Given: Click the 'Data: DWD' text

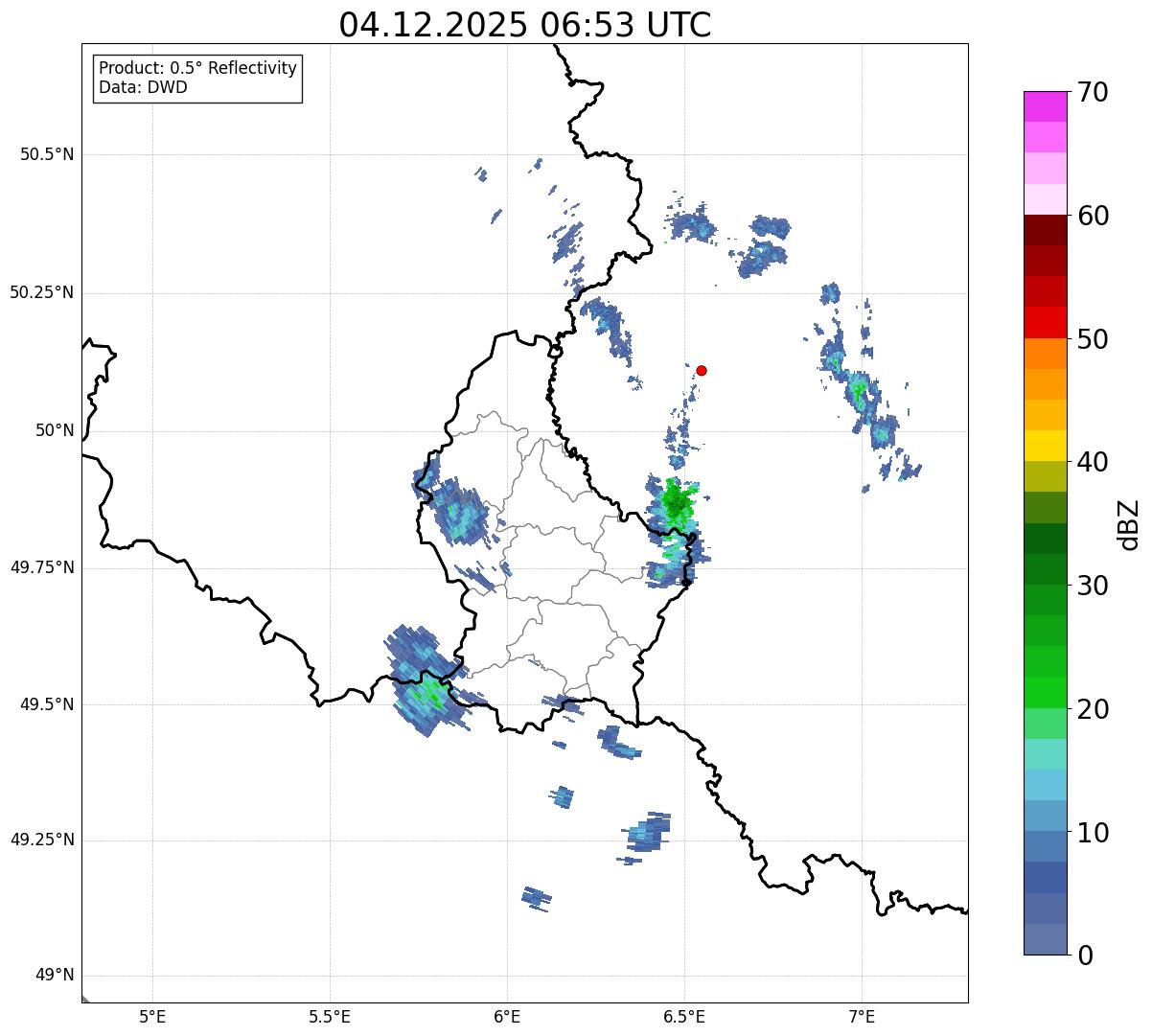Looking at the screenshot, I should click(x=143, y=87).
